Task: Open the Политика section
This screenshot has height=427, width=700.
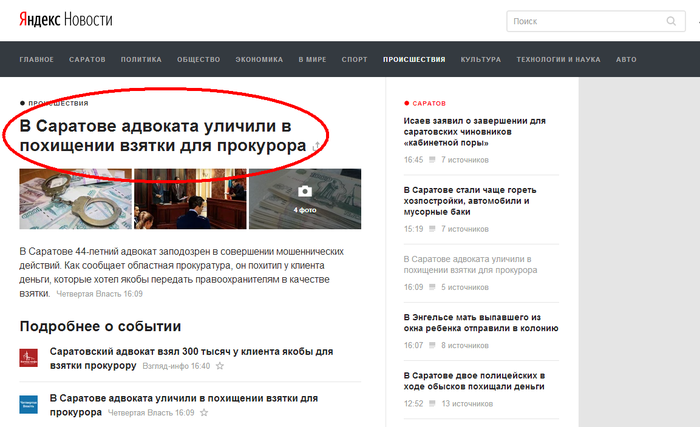Action: click(141, 59)
